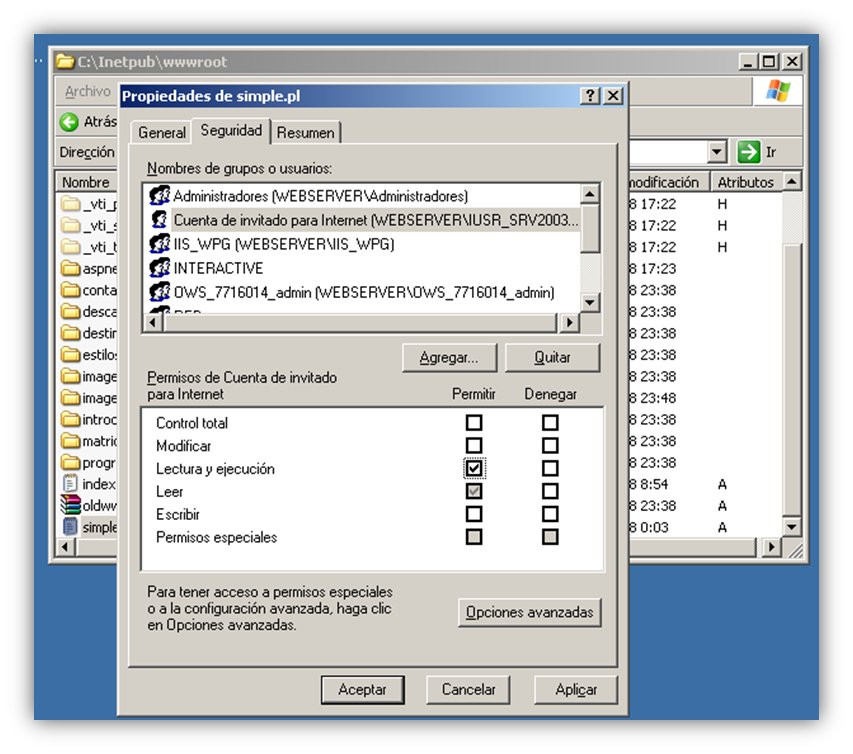Click the users list scroll-down arrow

tap(590, 302)
